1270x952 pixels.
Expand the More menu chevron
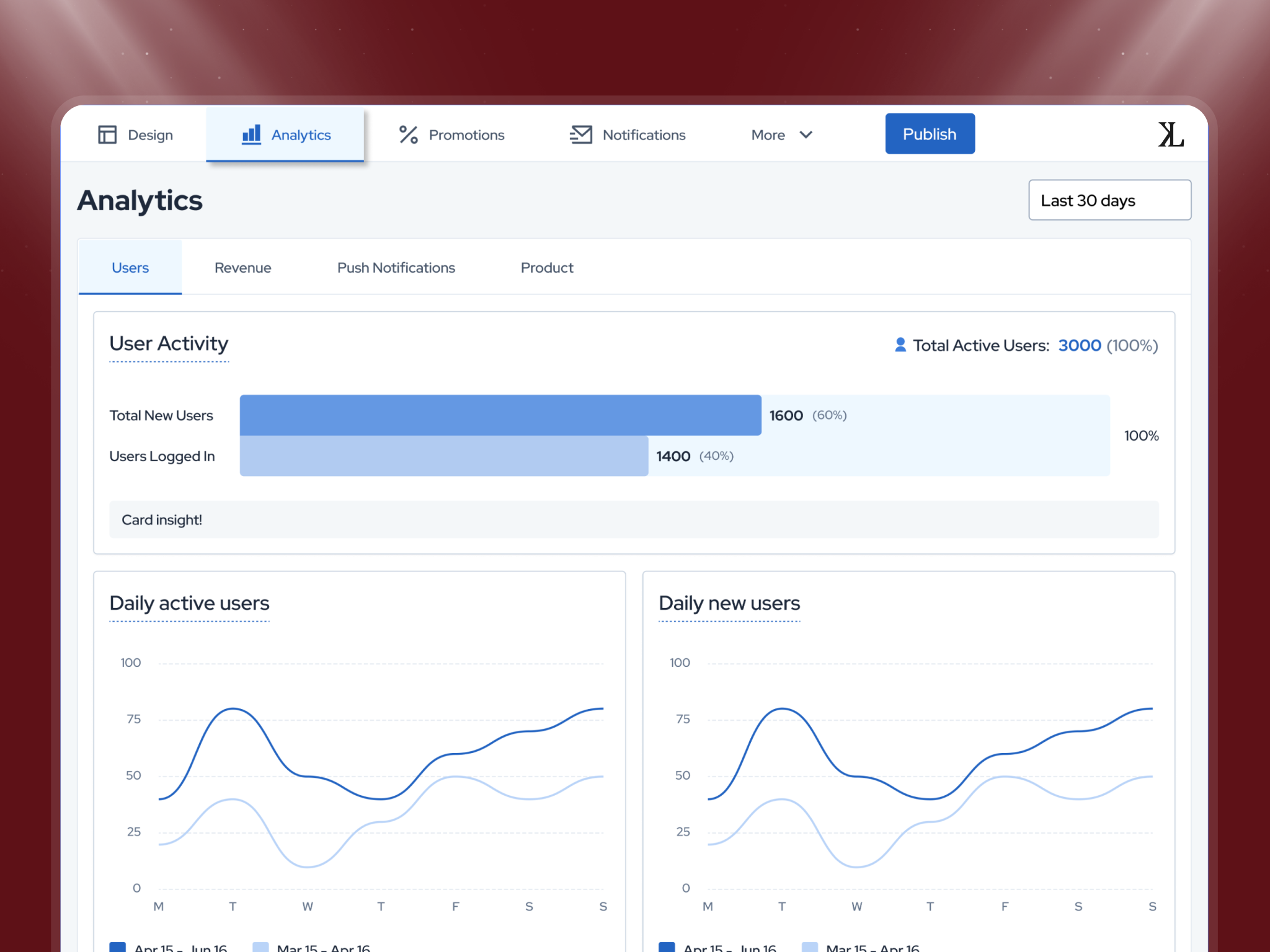[806, 134]
